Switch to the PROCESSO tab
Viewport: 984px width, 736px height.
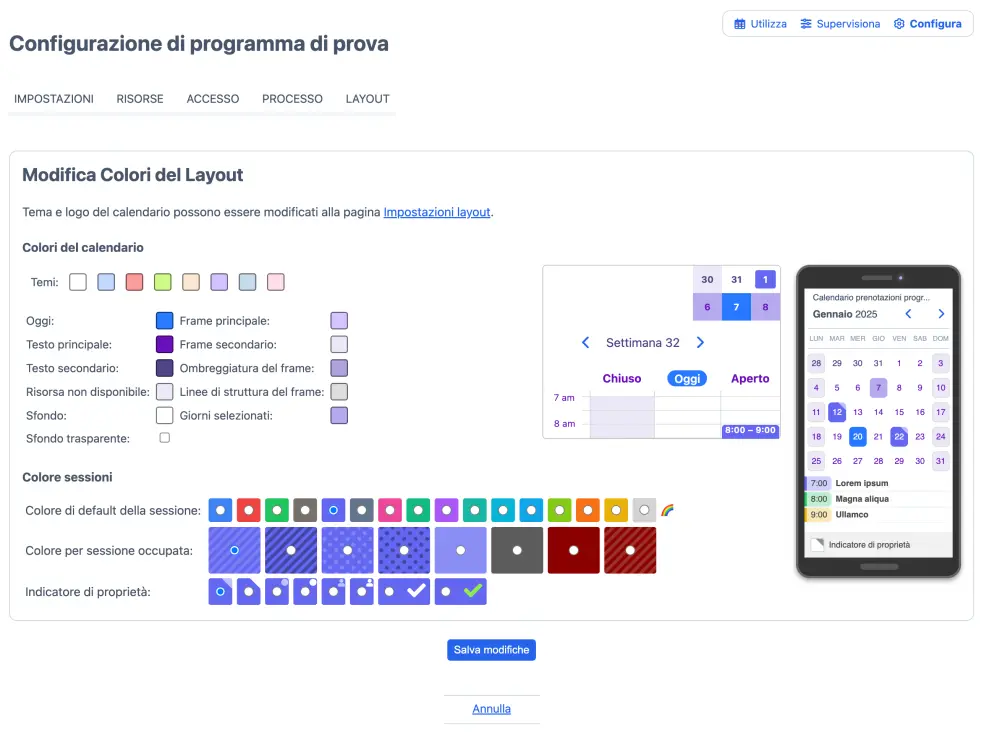pos(292,99)
